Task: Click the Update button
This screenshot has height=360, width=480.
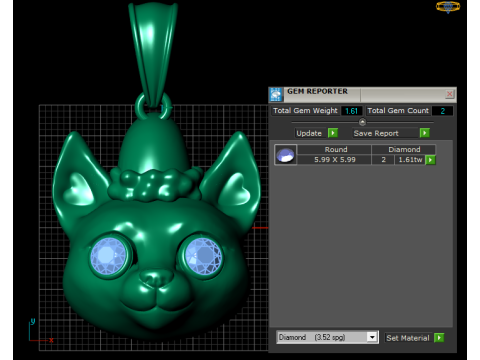Action: point(309,133)
